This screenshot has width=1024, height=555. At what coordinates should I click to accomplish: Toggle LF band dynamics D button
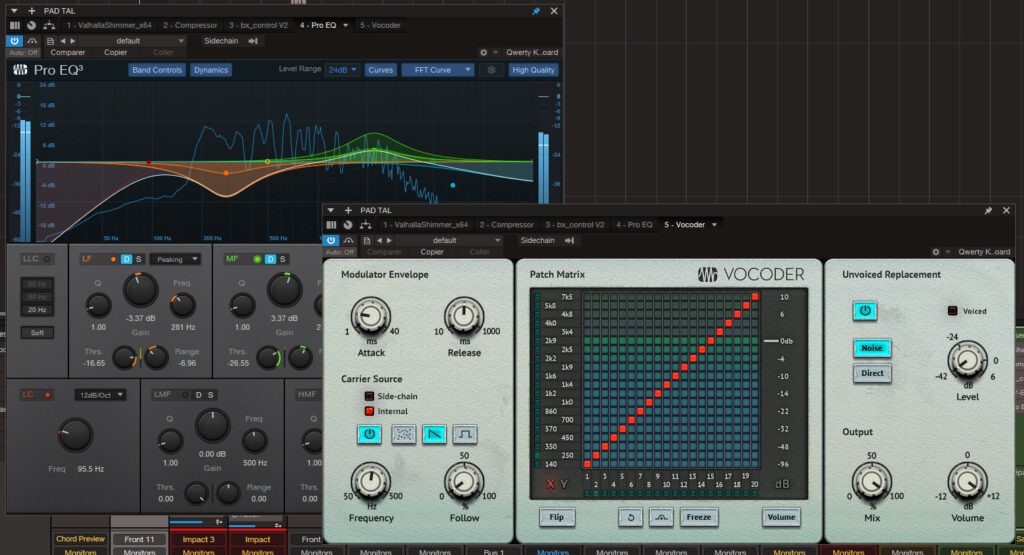127,259
